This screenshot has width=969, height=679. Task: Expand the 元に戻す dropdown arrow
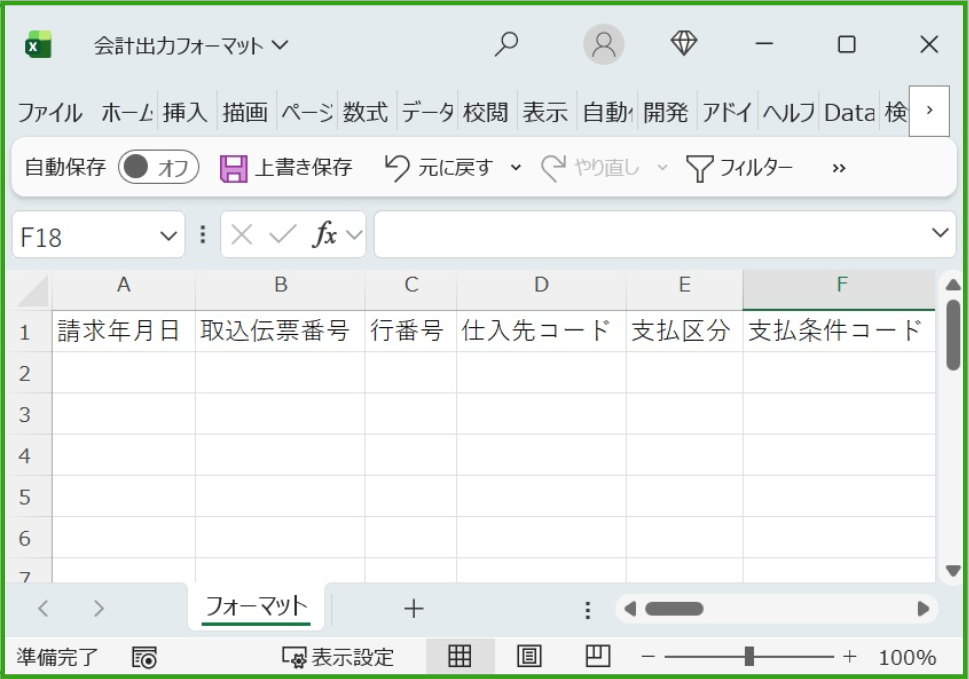[x=517, y=167]
